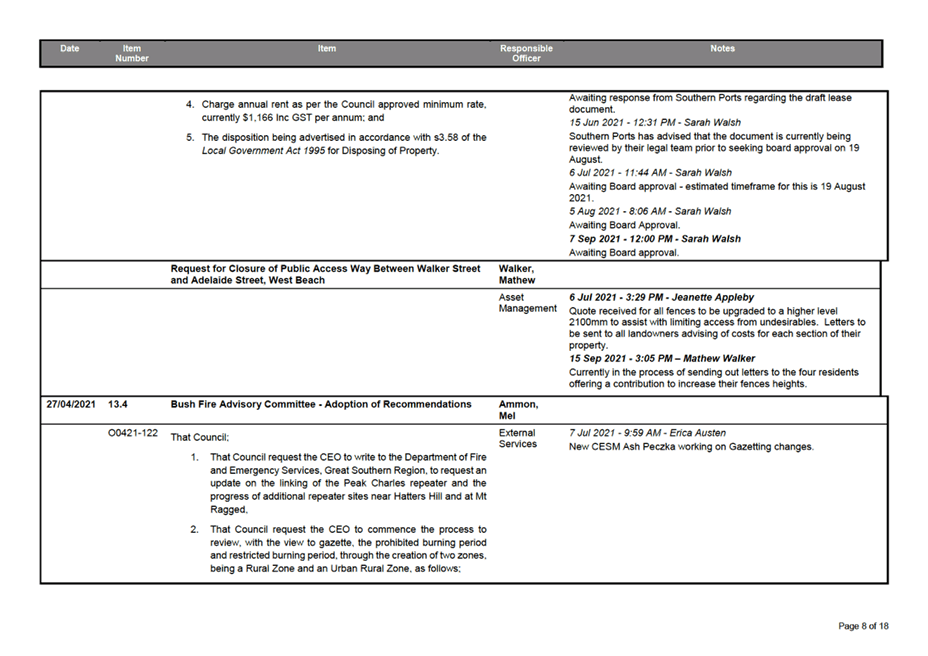Click the Page 8 of 18 footer
The width and height of the screenshot is (928, 656).
point(864,625)
